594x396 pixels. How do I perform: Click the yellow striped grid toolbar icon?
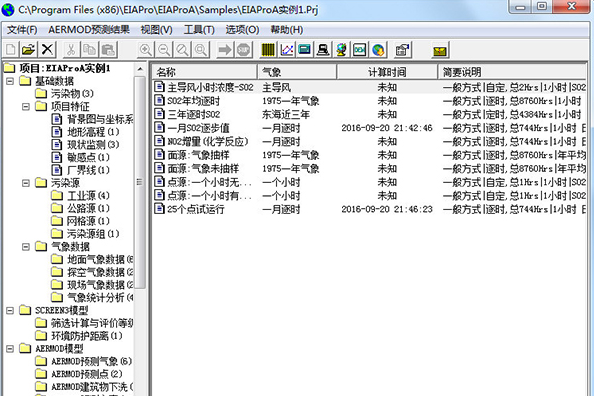[268, 50]
